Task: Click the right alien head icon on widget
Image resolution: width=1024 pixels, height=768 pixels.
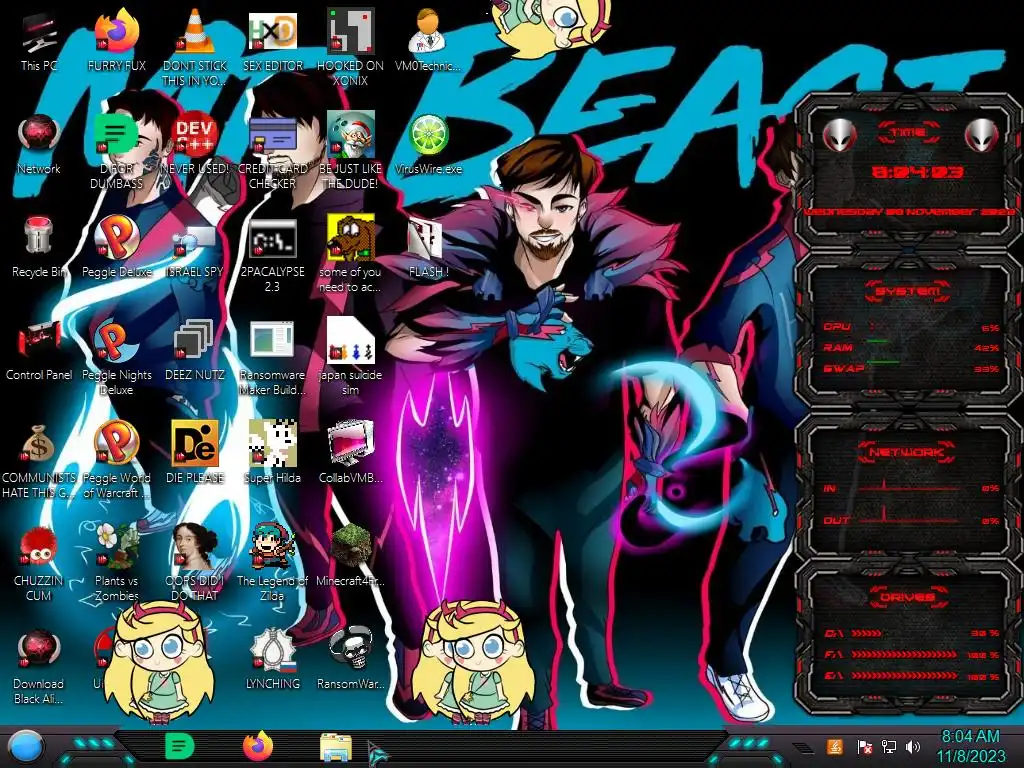Action: click(982, 135)
